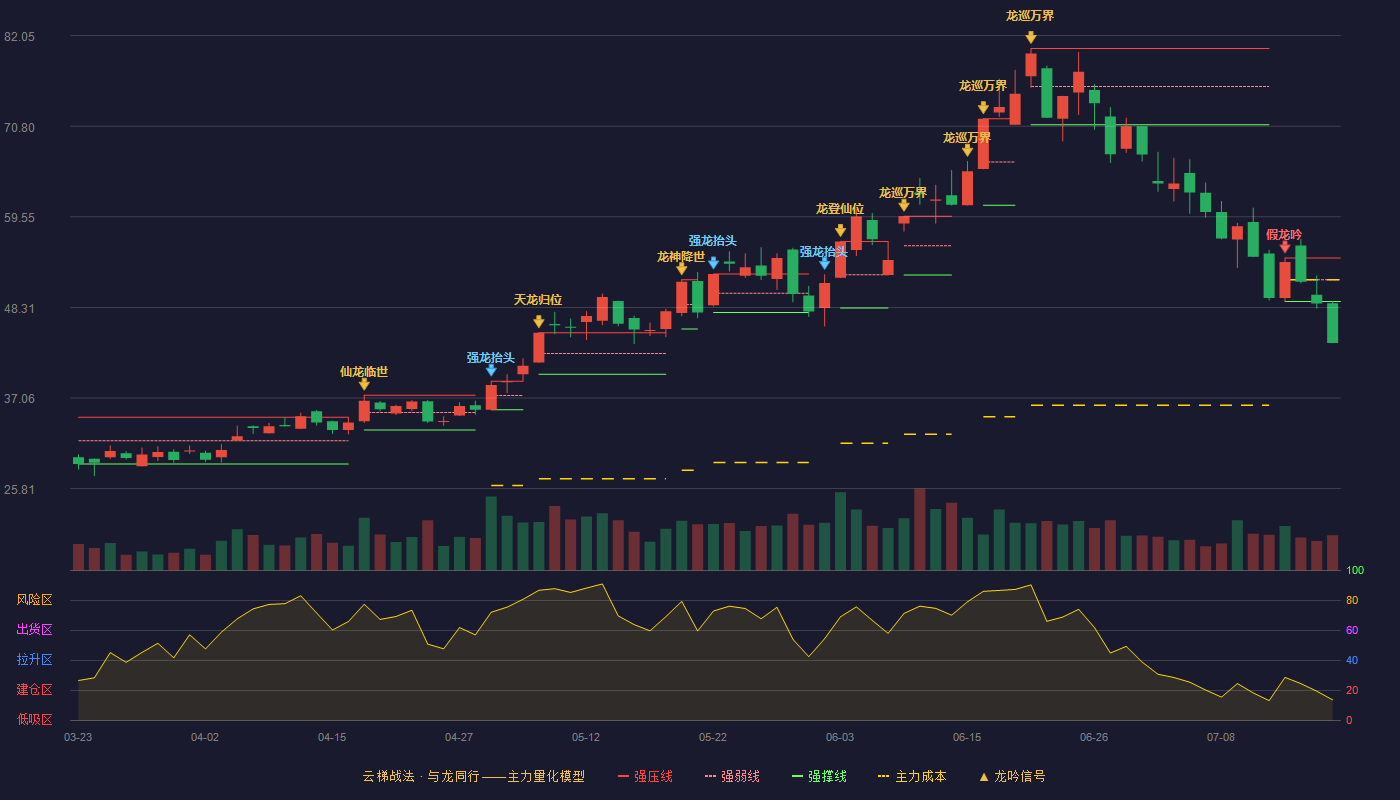Select the 龙神降世 signal label
This screenshot has height=800, width=1400.
(681, 257)
